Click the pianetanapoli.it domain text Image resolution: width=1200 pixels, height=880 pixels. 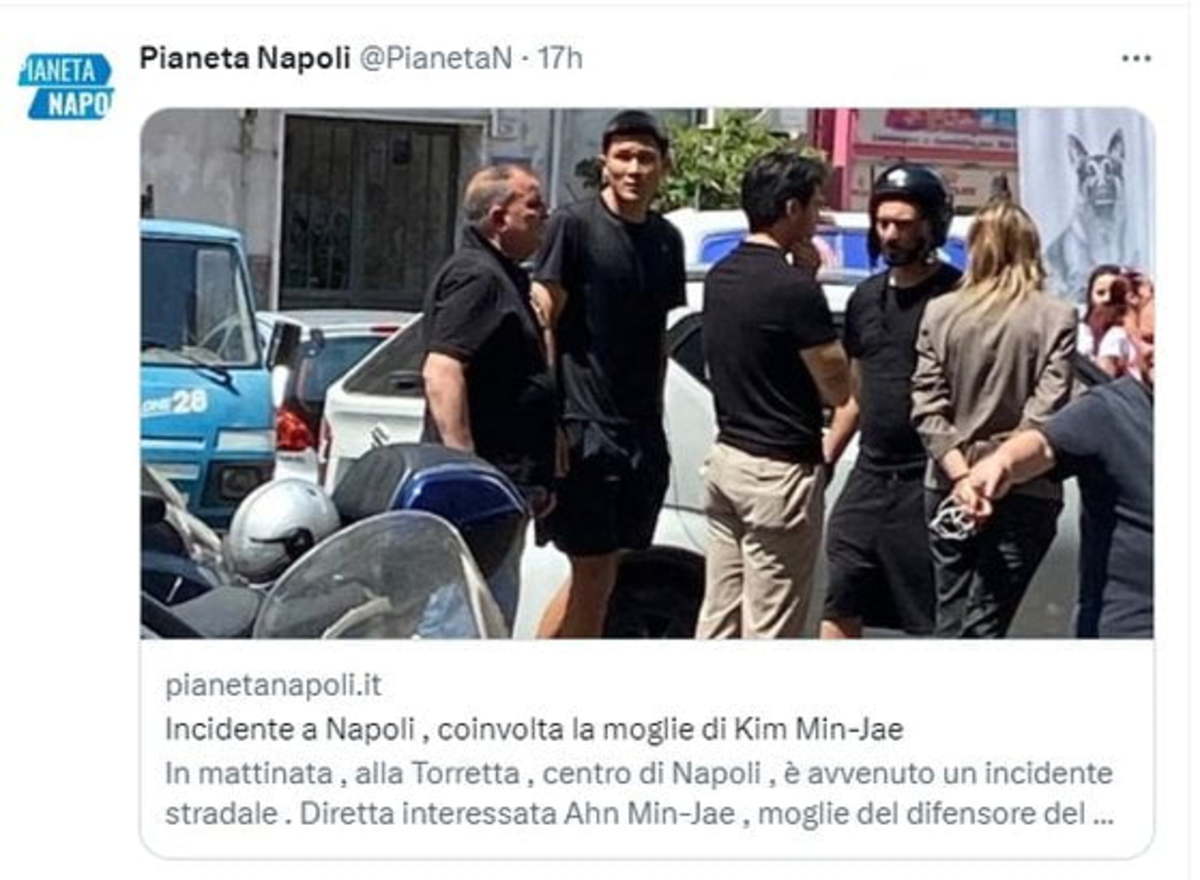273,686
